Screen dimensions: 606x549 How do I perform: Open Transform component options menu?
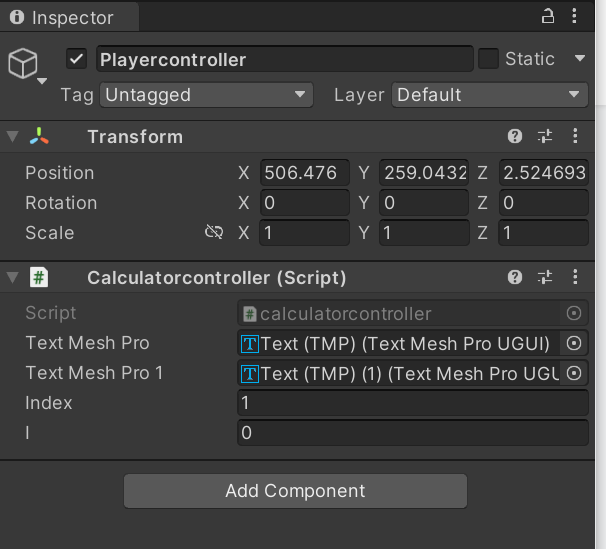pos(575,137)
